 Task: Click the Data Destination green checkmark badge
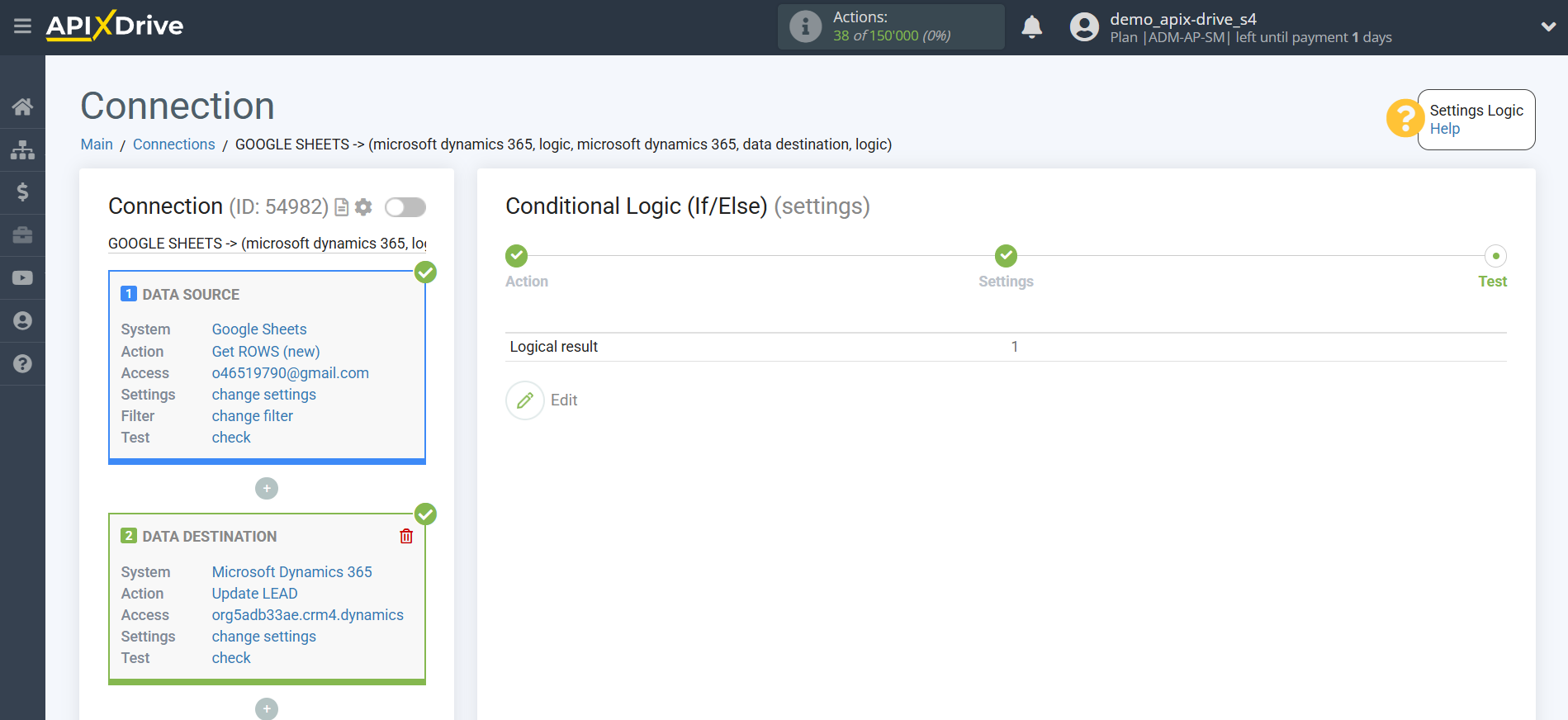coord(425,514)
